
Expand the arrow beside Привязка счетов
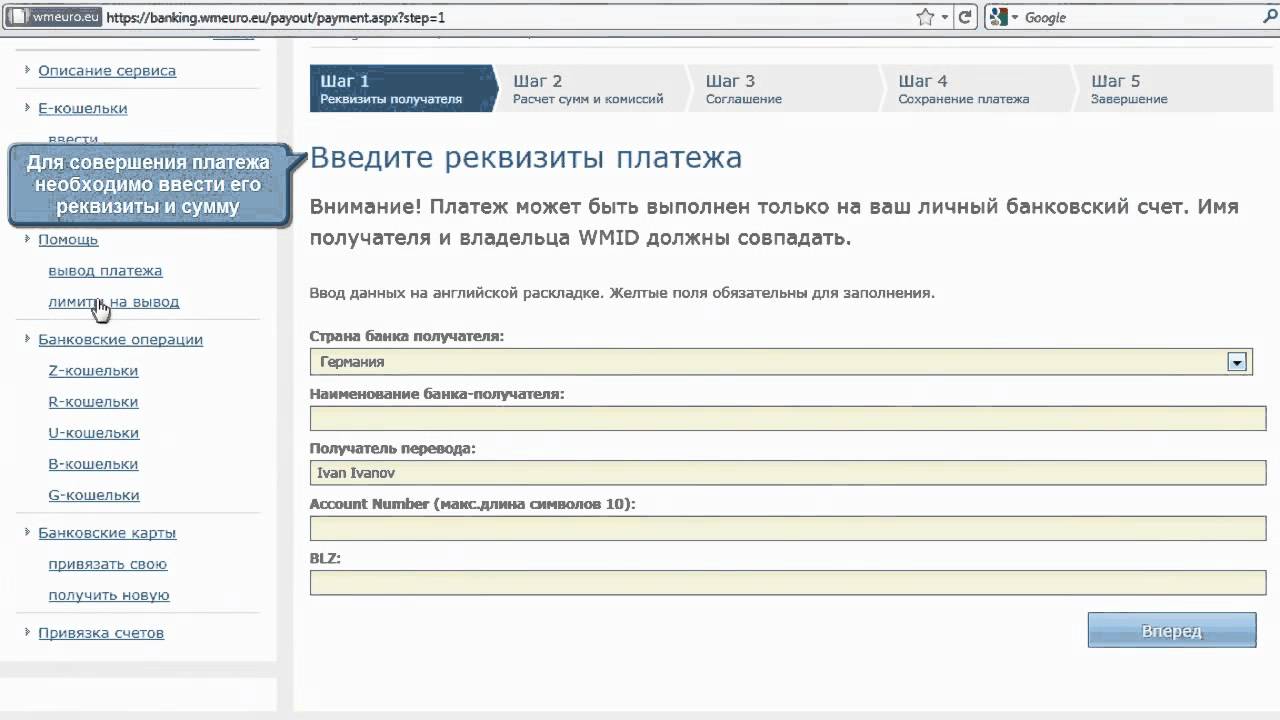point(28,632)
